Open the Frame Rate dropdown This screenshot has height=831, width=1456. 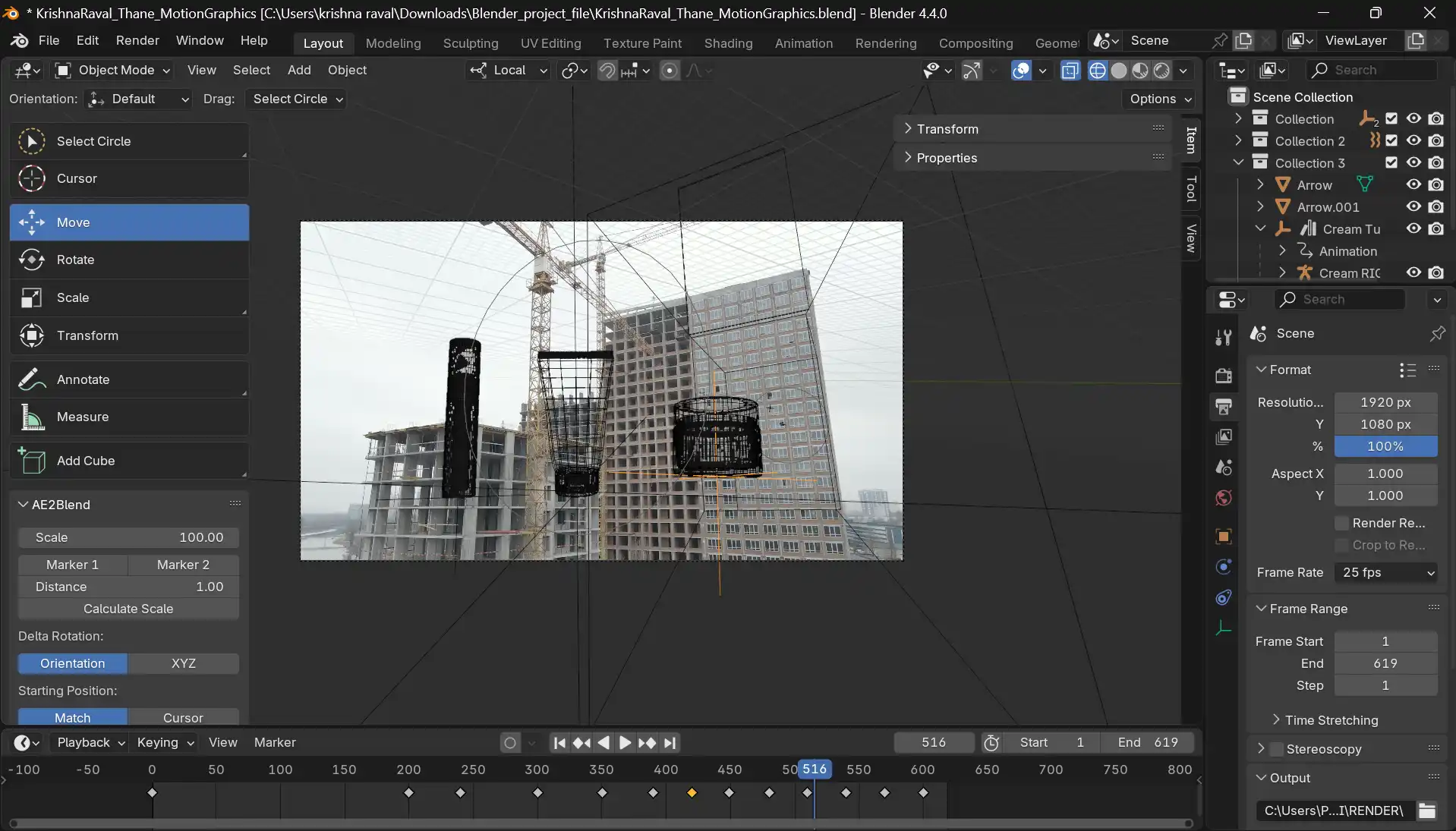pyautogui.click(x=1386, y=572)
